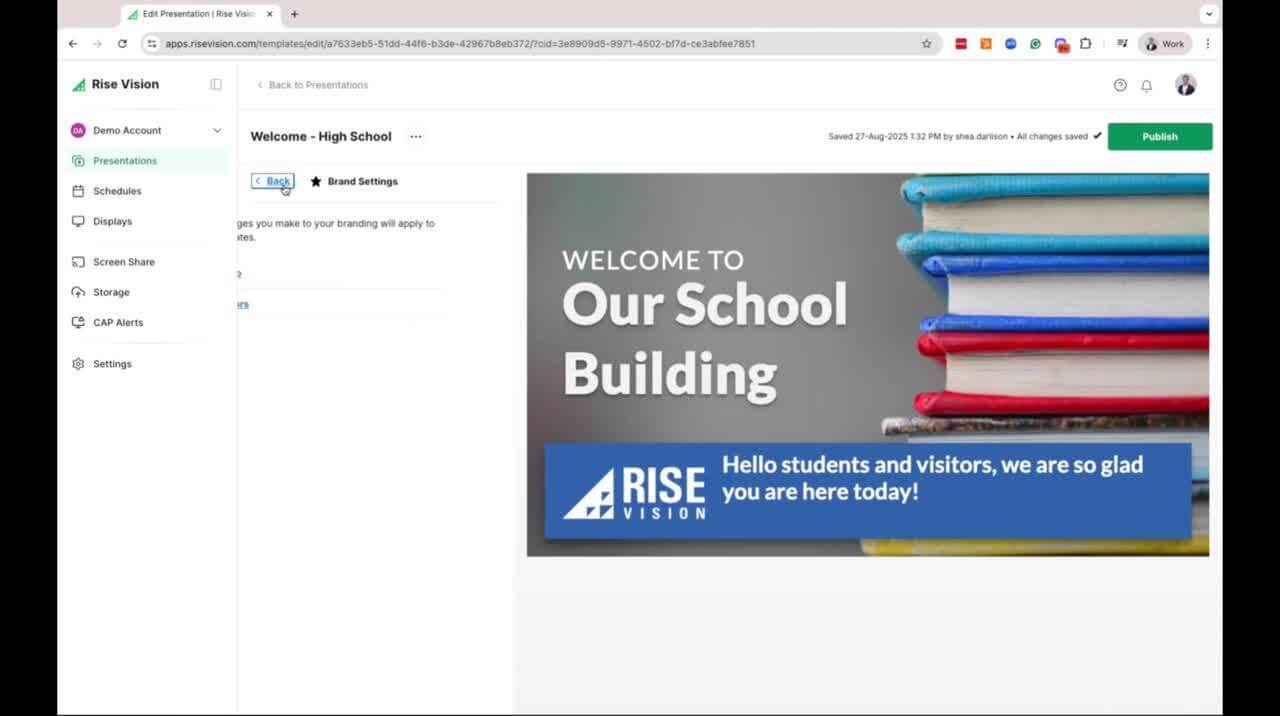Image resolution: width=1280 pixels, height=716 pixels.
Task: Click the Rise Vision logo
Action: (115, 85)
